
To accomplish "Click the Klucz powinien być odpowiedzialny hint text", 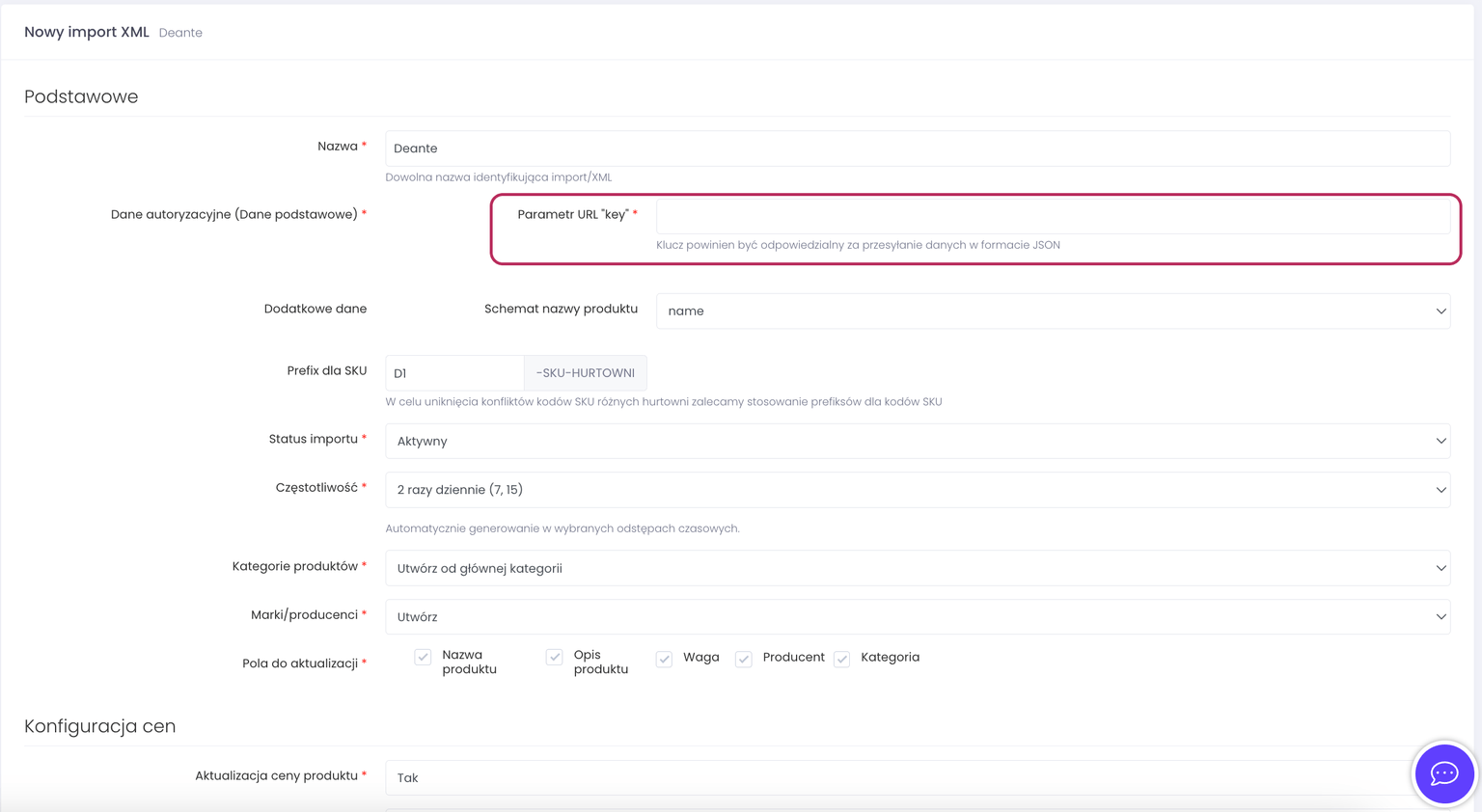I will click(x=858, y=245).
